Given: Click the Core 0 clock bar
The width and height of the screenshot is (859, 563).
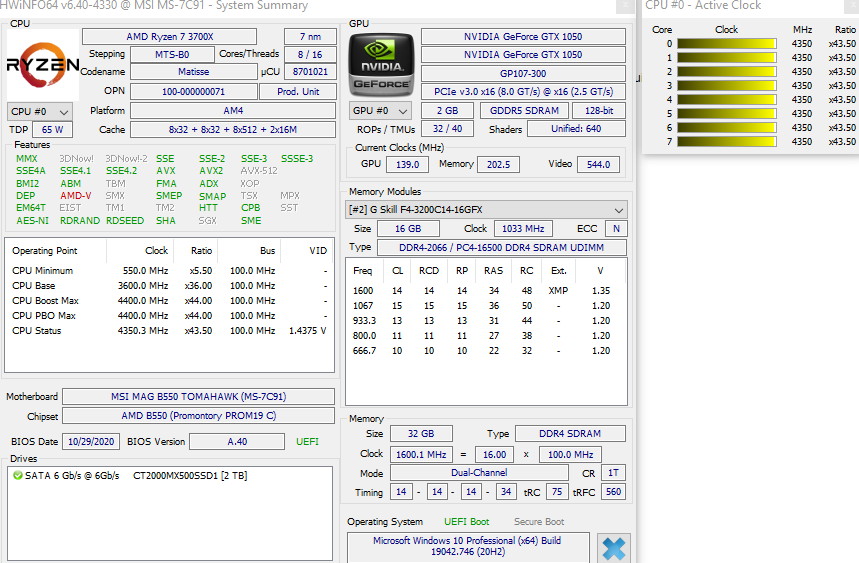Looking at the screenshot, I should click(x=726, y=44).
